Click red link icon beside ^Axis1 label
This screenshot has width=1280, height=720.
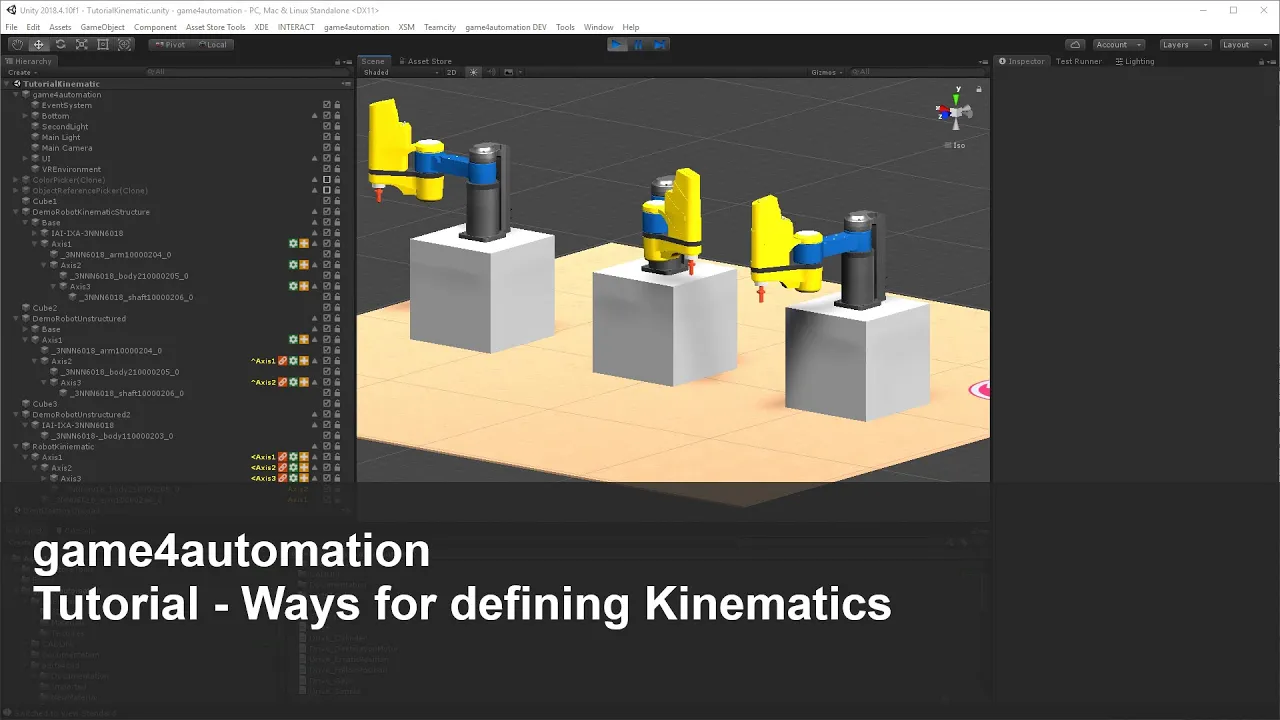[x=283, y=361]
